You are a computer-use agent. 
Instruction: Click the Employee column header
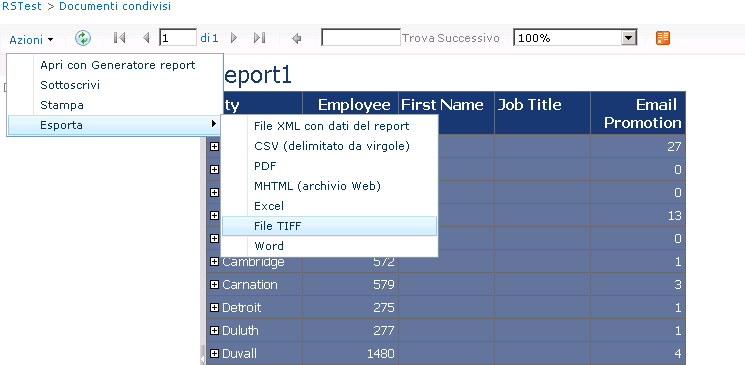(x=354, y=105)
